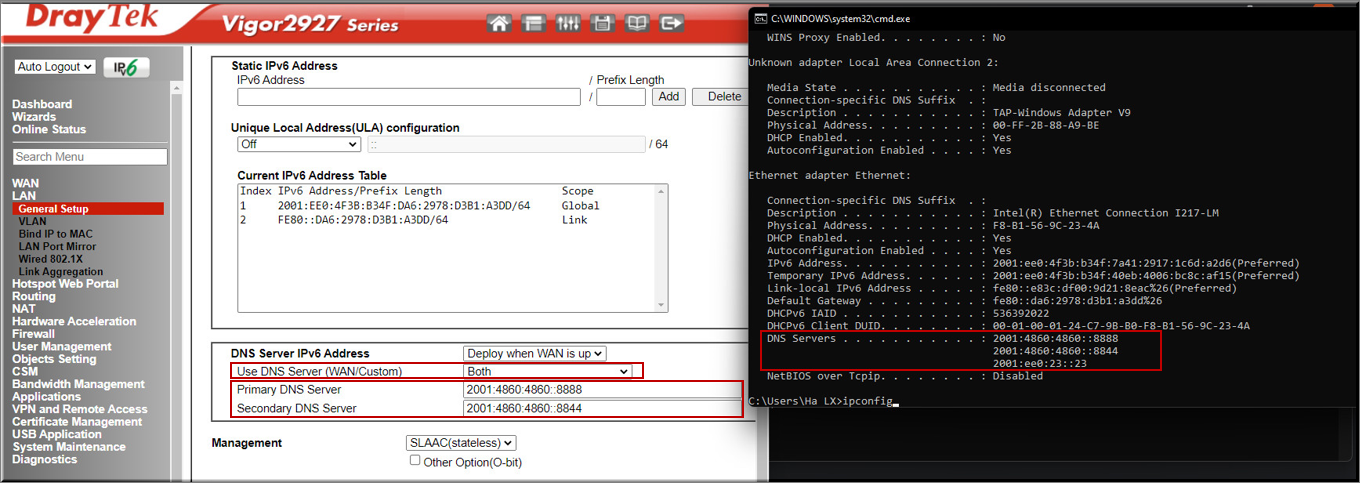1360x483 pixels.
Task: Open the NAT menu
Action: 24,309
